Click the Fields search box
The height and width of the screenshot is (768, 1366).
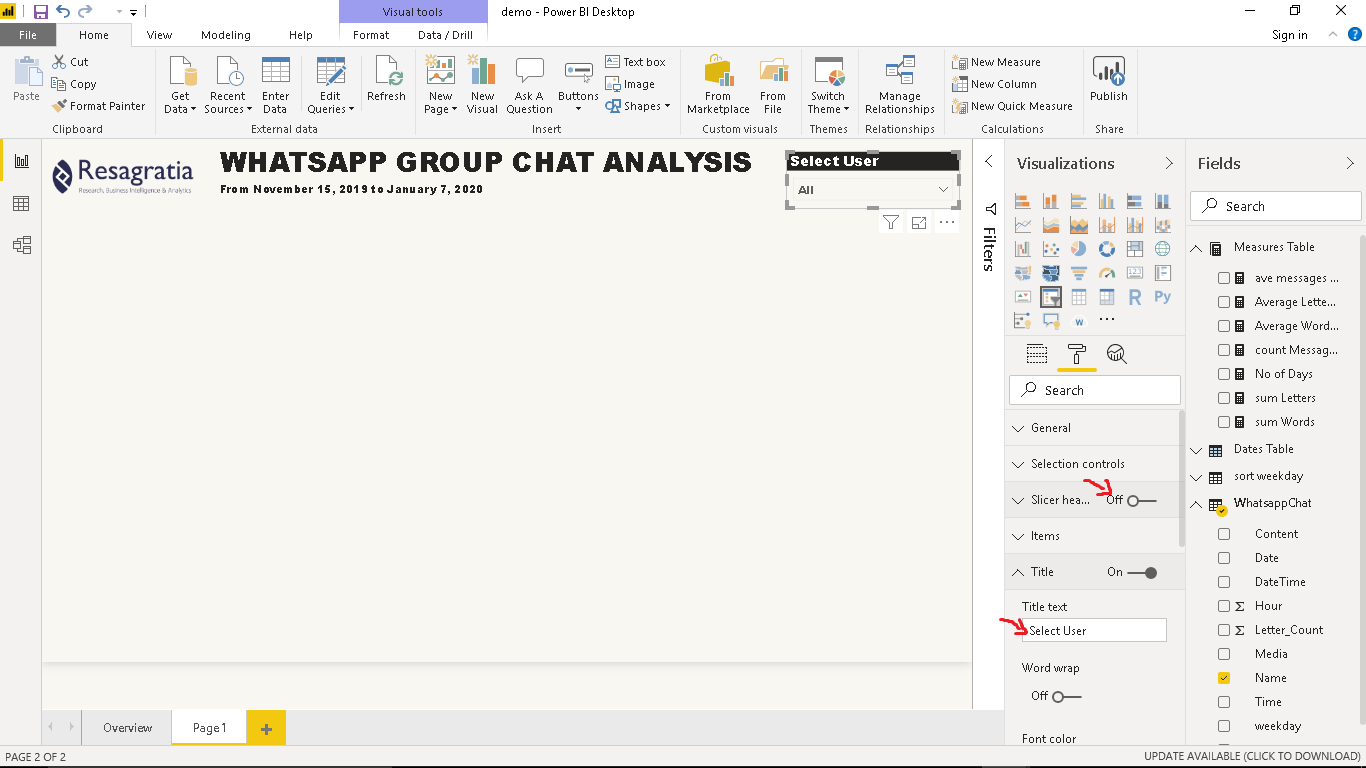[1276, 206]
